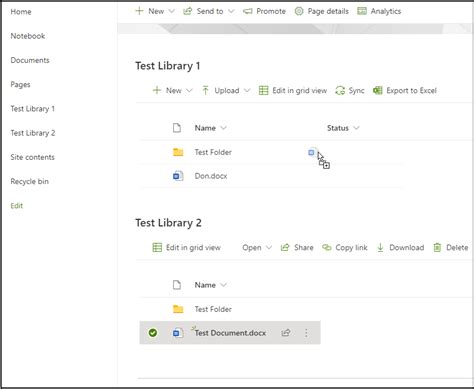Click share icon on Test Document.docx row
The height and width of the screenshot is (389, 474).
pyautogui.click(x=286, y=333)
